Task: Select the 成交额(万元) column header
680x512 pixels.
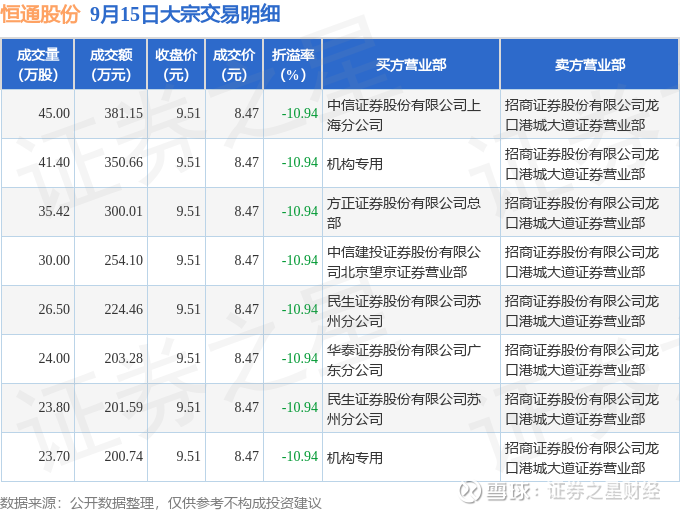Action: [x=111, y=65]
